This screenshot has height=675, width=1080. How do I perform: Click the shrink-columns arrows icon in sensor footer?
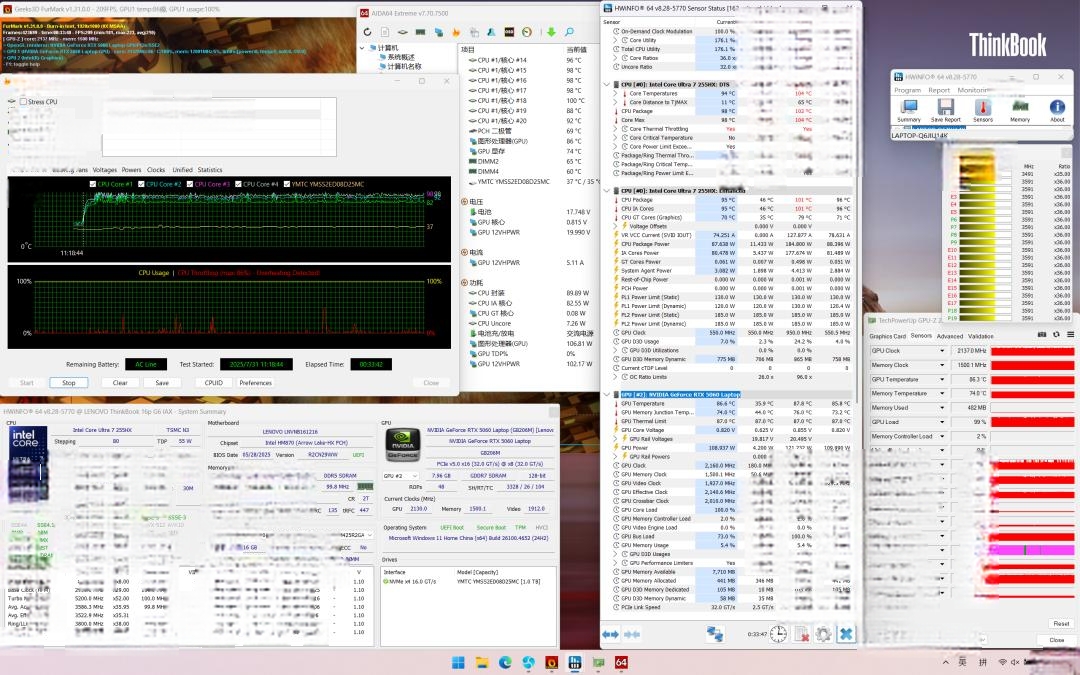(x=632, y=634)
